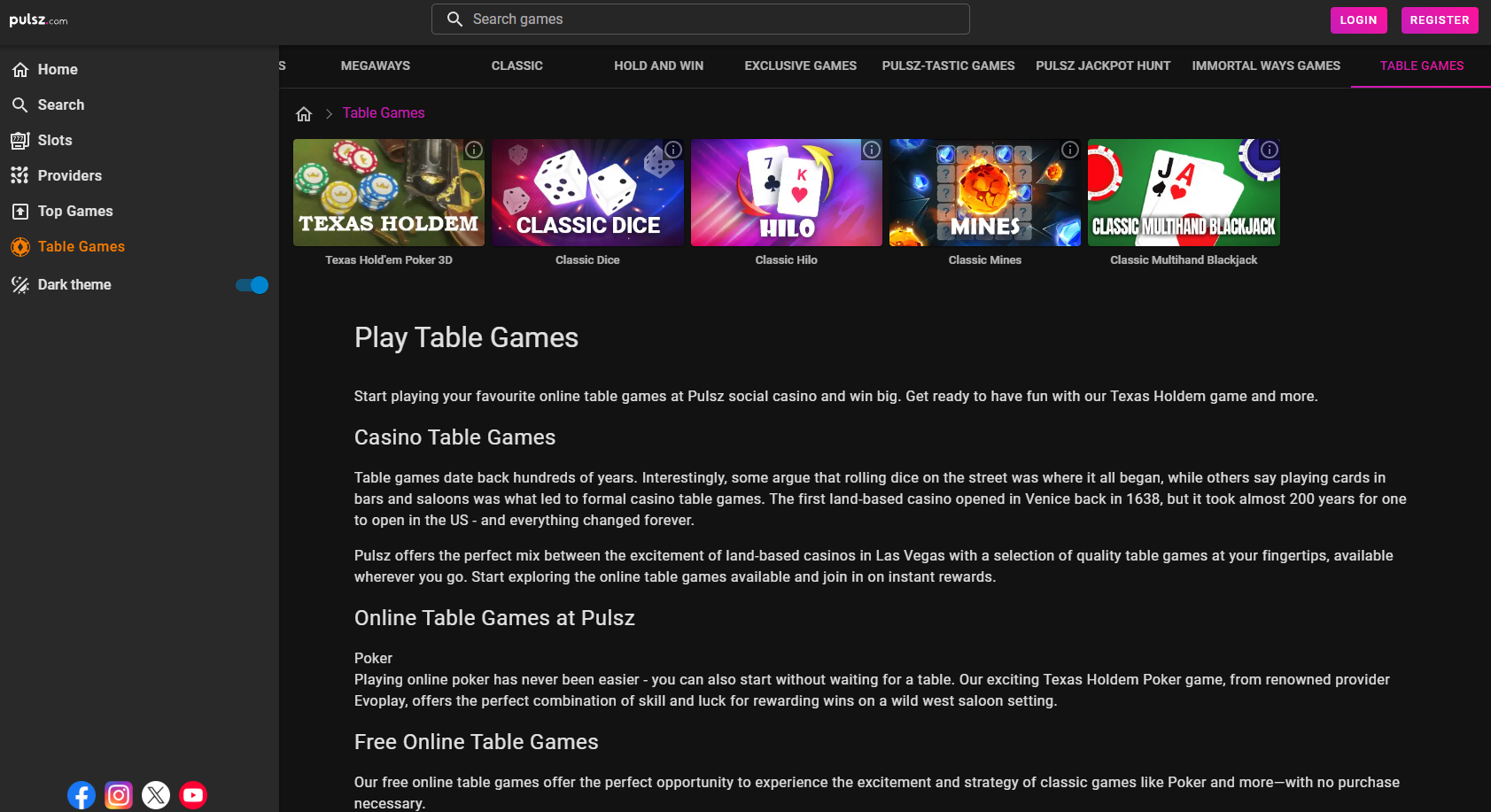Select the Hold and Win tab
The height and width of the screenshot is (812, 1491).
coord(658,66)
